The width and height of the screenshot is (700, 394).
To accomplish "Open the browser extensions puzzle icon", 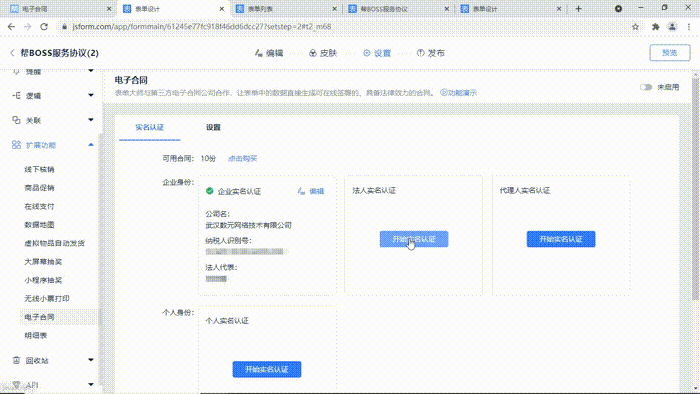I will click(655, 27).
